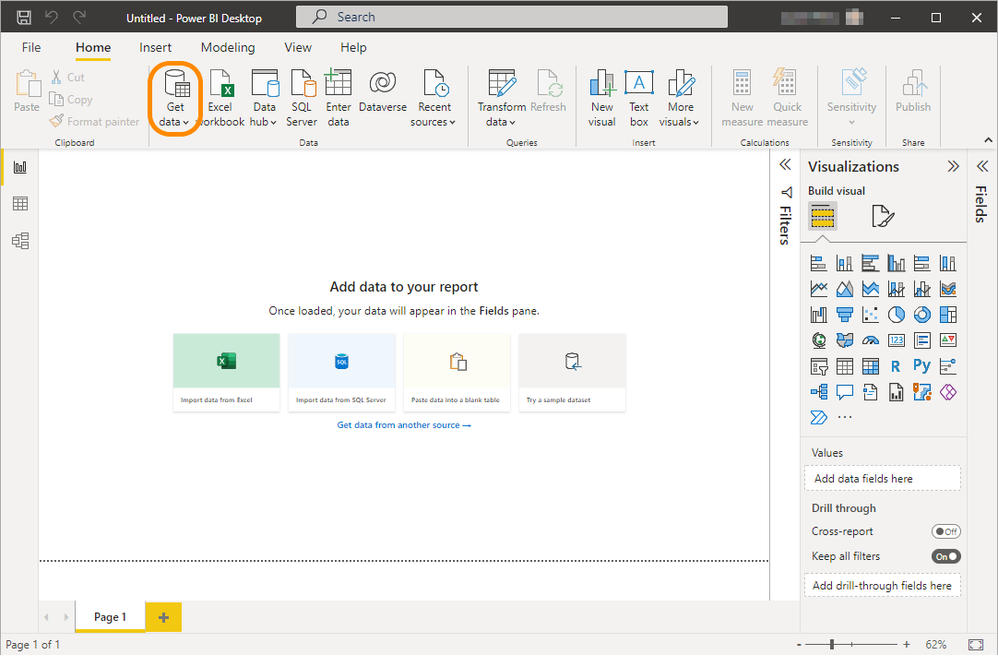
Task: Open the File menu
Action: [x=32, y=47]
